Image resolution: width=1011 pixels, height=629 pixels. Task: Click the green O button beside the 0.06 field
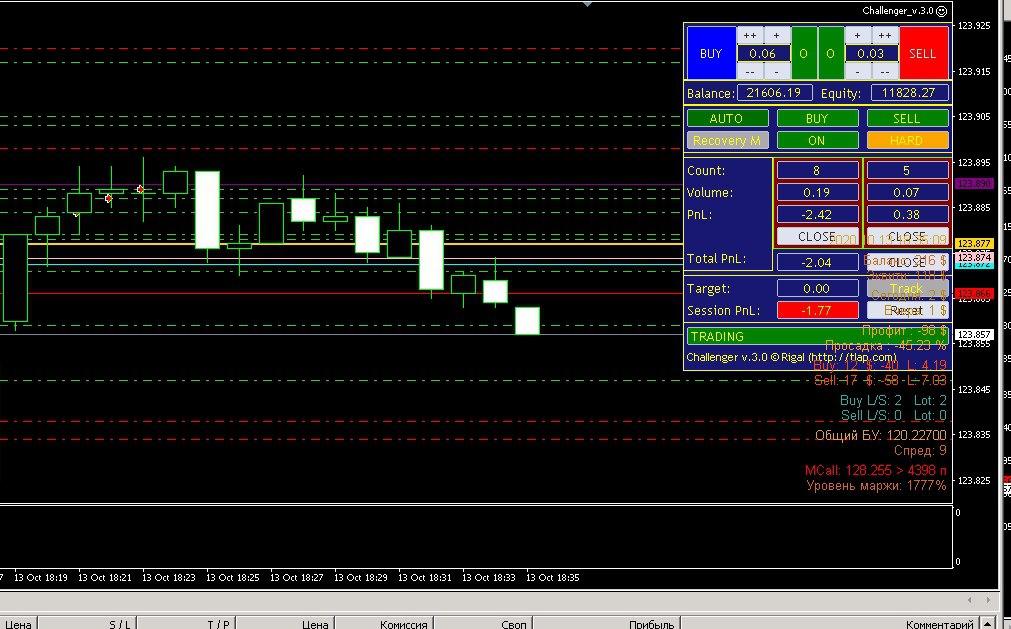tap(803, 53)
